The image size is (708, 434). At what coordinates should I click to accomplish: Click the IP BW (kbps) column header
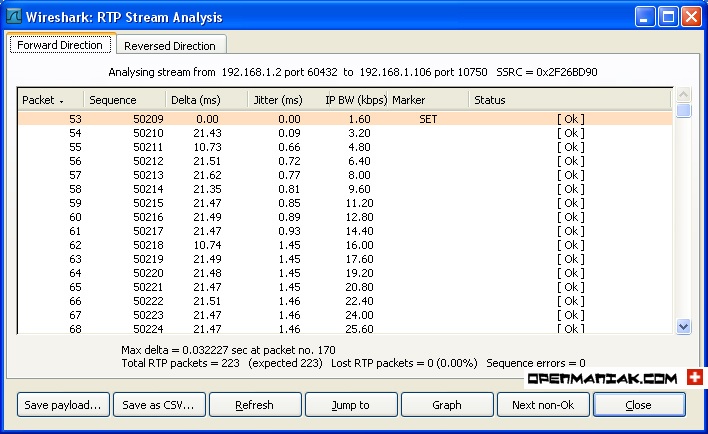356,100
